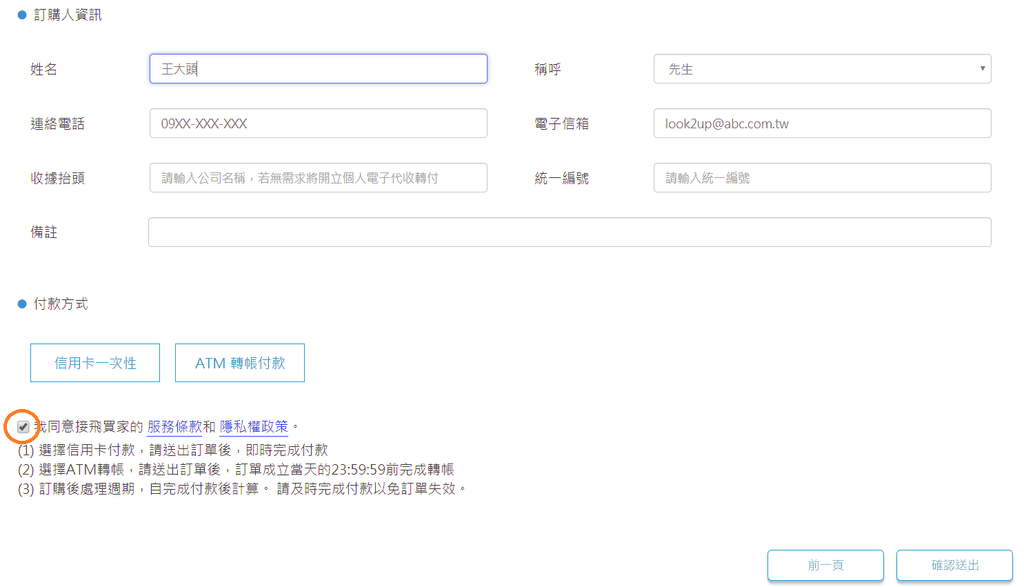Toggle the agree-to-terms checkbox
This screenshot has width=1024, height=587.
coord(23,427)
